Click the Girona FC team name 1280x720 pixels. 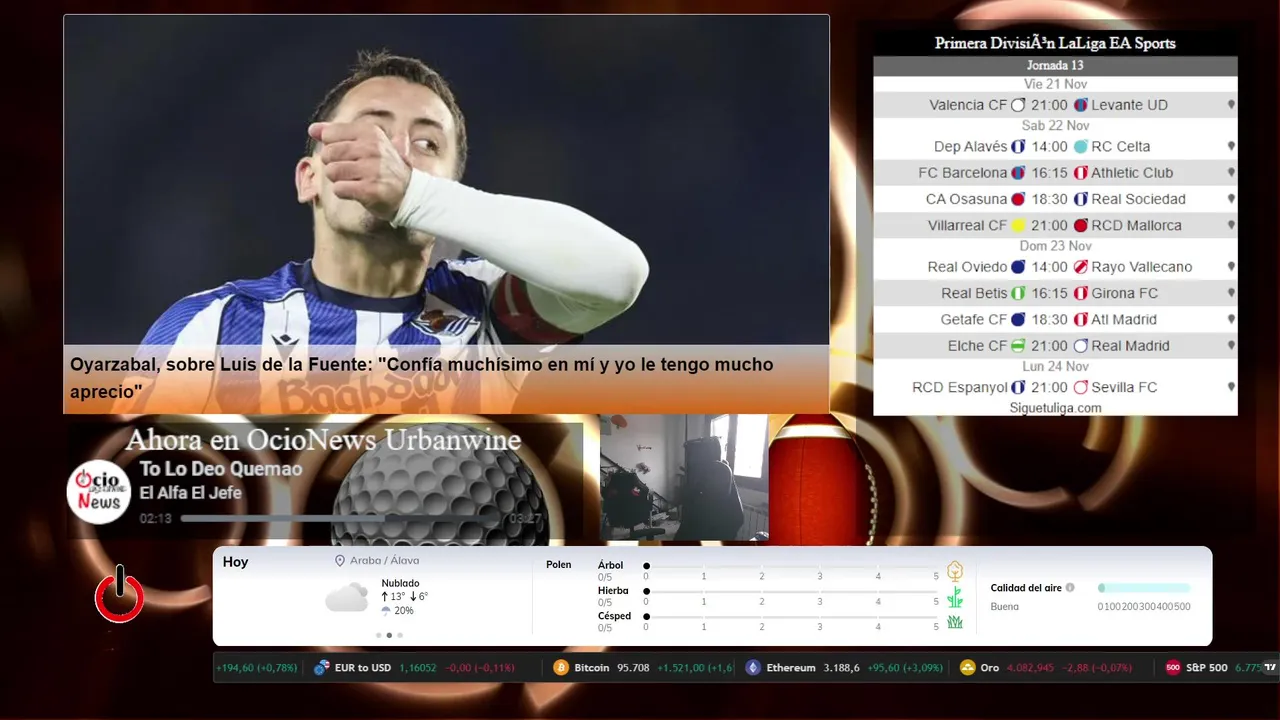tap(1125, 294)
